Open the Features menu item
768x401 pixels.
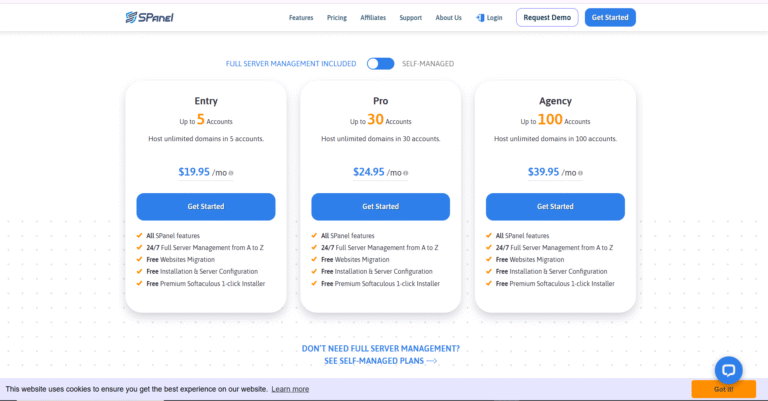[x=301, y=18]
